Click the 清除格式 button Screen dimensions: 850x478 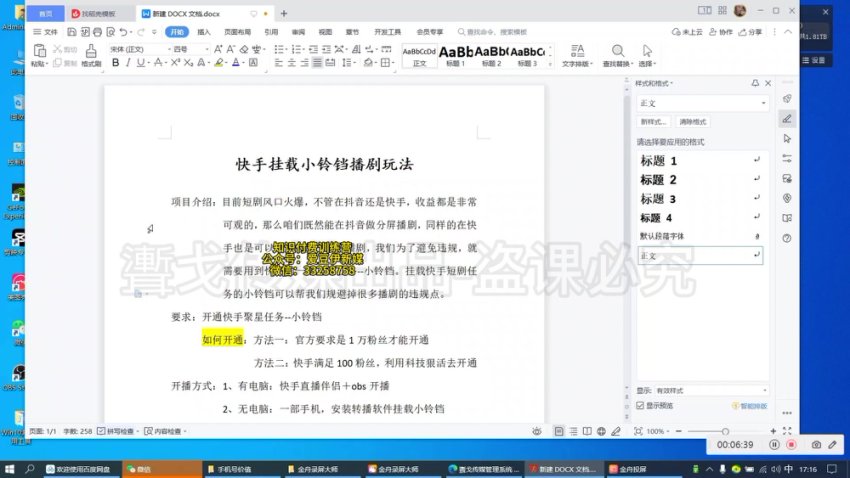pos(692,121)
